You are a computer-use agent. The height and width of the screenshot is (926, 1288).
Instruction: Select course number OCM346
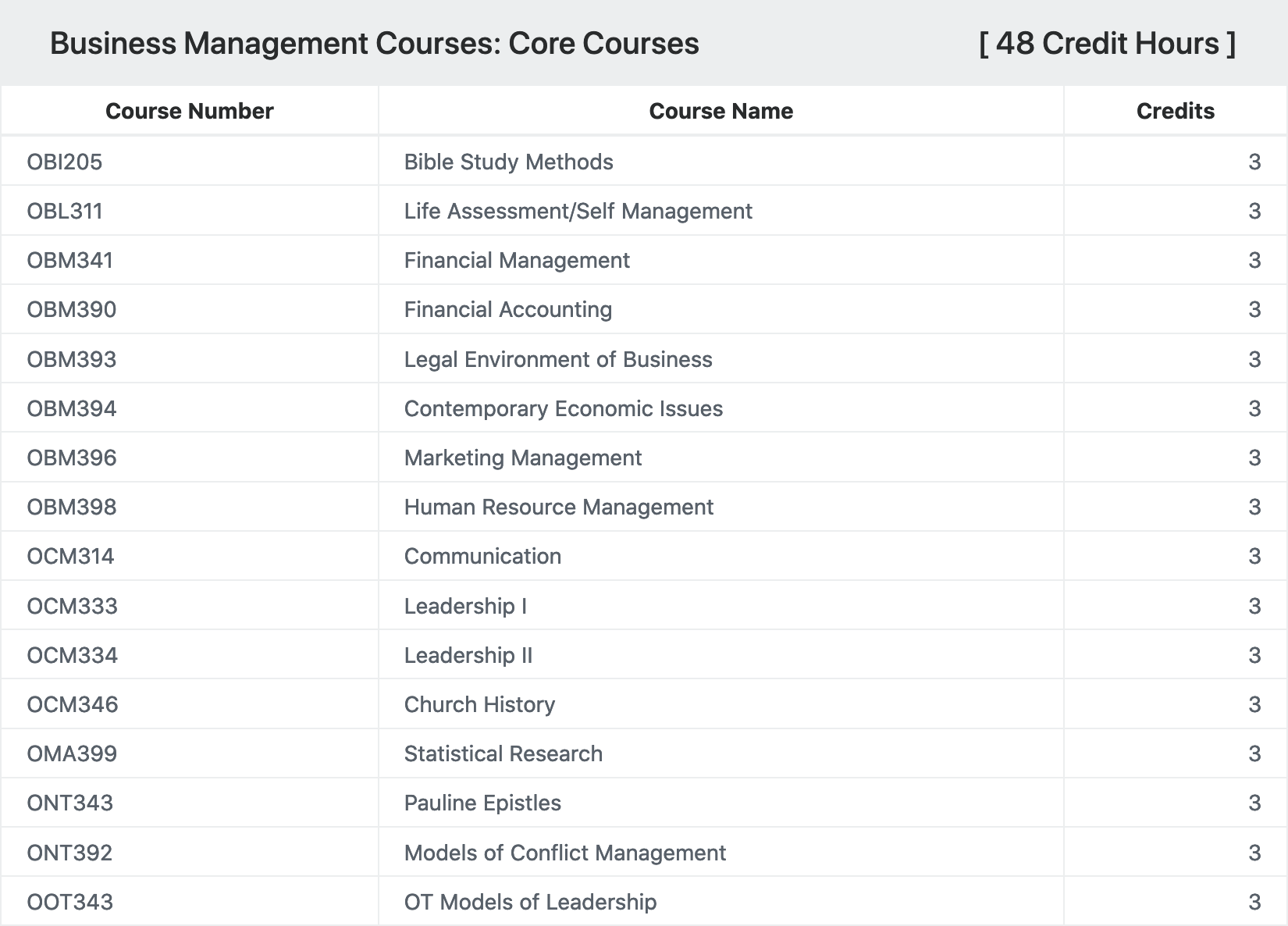click(73, 704)
